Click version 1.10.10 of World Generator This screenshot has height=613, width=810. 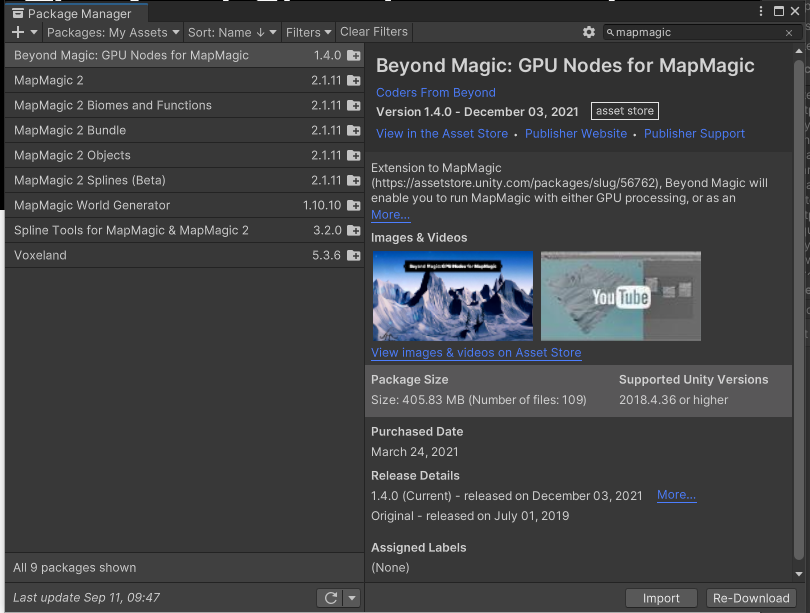point(322,206)
